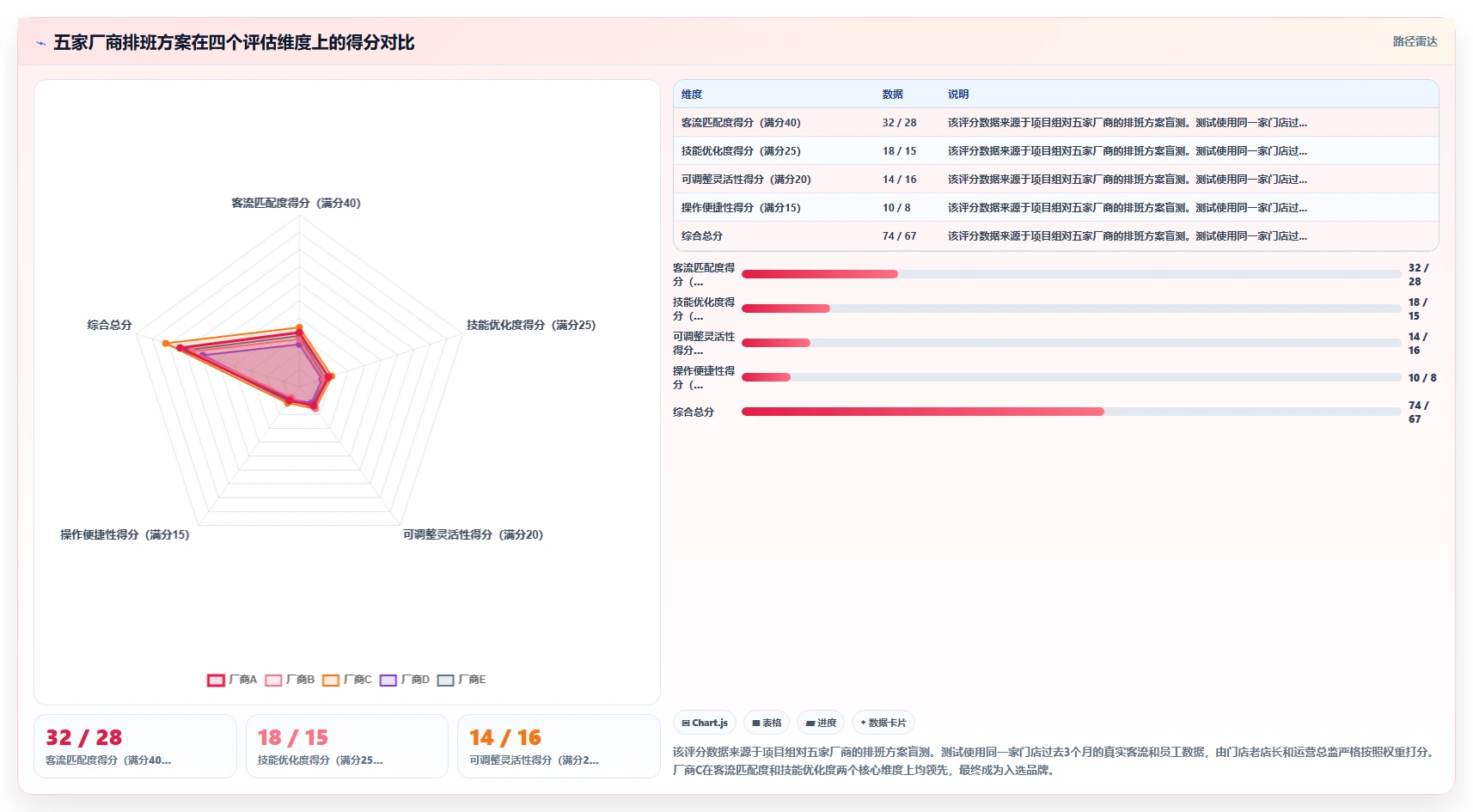Select the 数据卡片 tag pill
This screenshot has width=1473, height=812.
click(883, 723)
